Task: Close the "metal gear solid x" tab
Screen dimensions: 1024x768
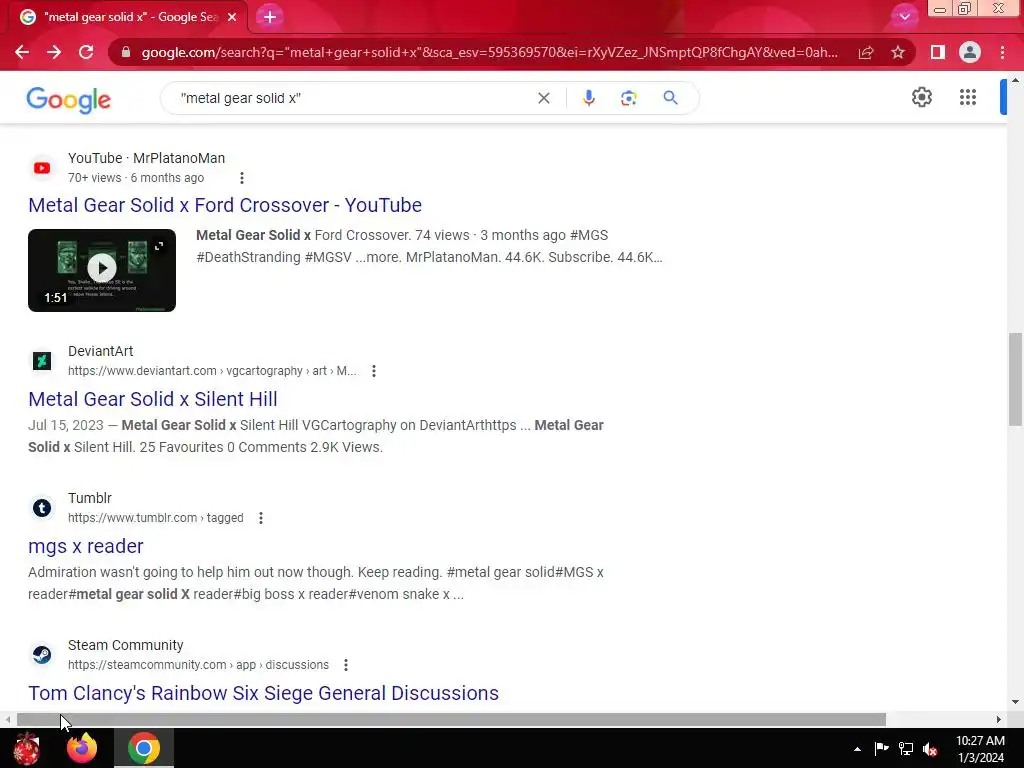Action: [x=232, y=17]
